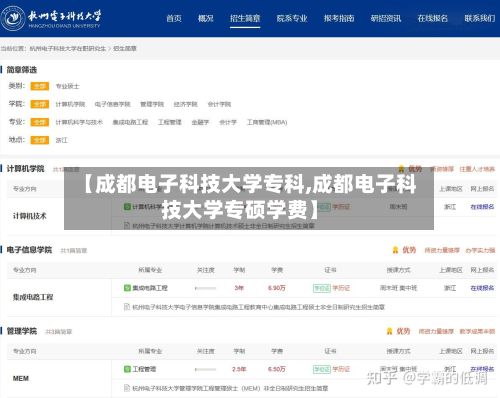This screenshot has height=398, width=500.
Task: Click 在线报名 in the 计算机技术 row
Action: coord(482,207)
